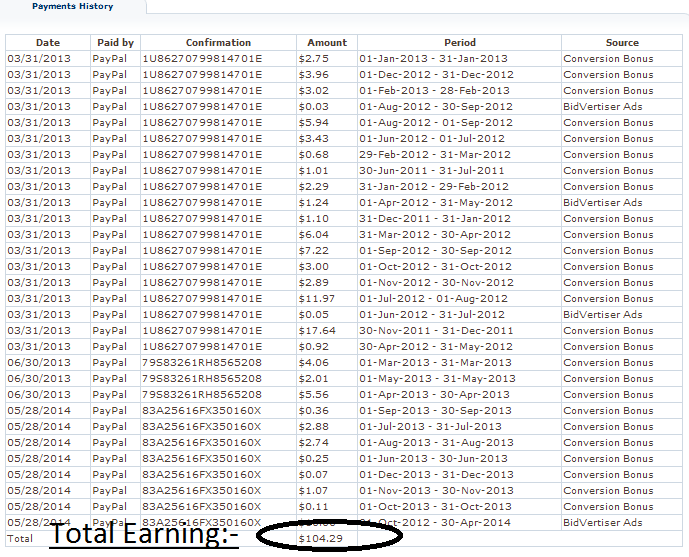The width and height of the screenshot is (689, 557).
Task: Click confirmation 79S83261RH8565208 in the $4.06 row
Action: 202,363
